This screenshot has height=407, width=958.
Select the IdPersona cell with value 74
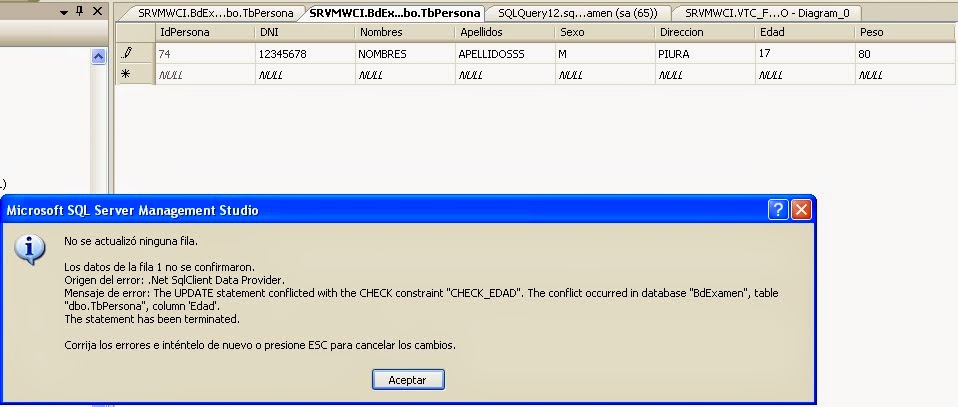click(205, 54)
